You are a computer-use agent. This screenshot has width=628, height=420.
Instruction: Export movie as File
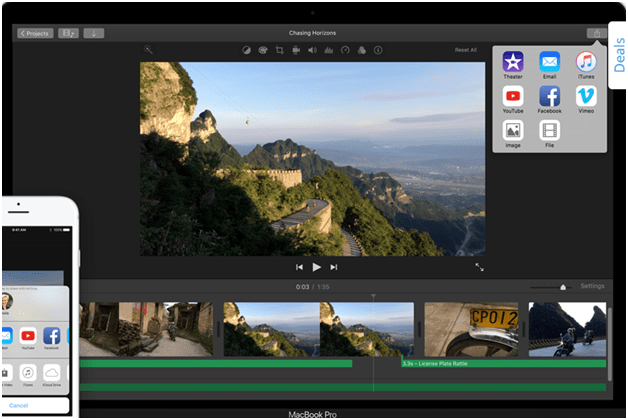550,134
